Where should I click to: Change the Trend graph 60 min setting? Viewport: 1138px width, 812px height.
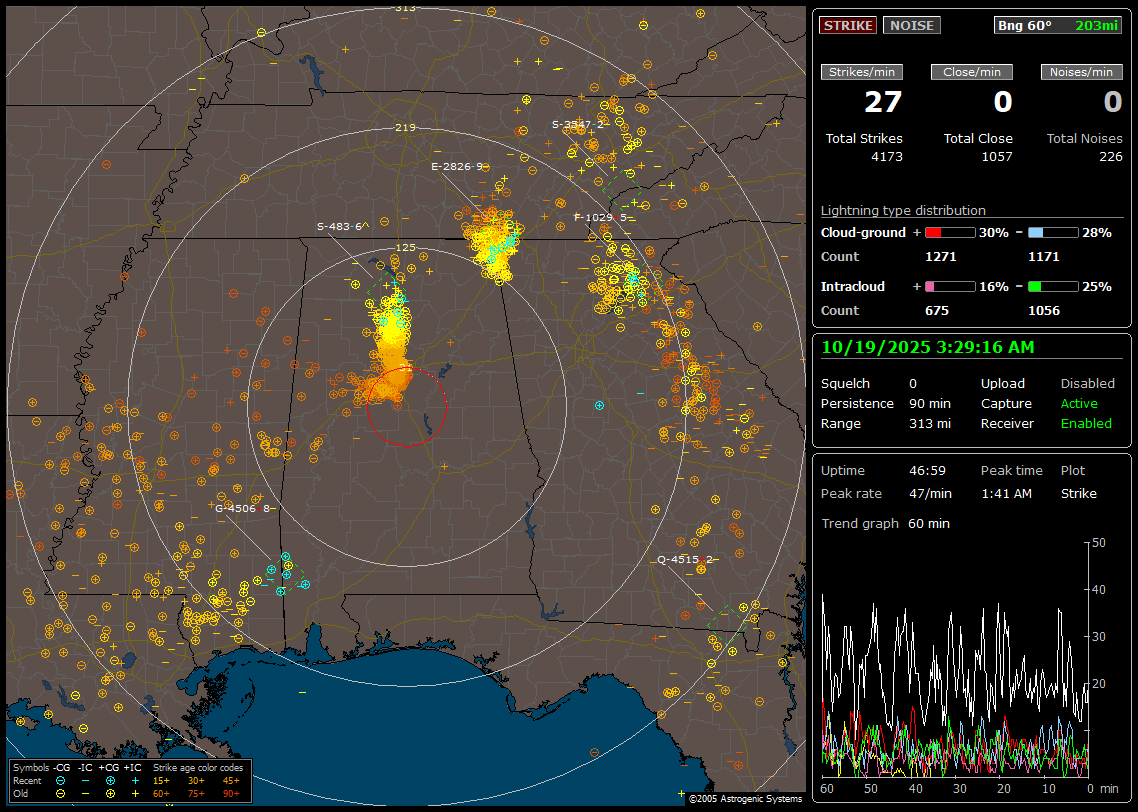[928, 524]
